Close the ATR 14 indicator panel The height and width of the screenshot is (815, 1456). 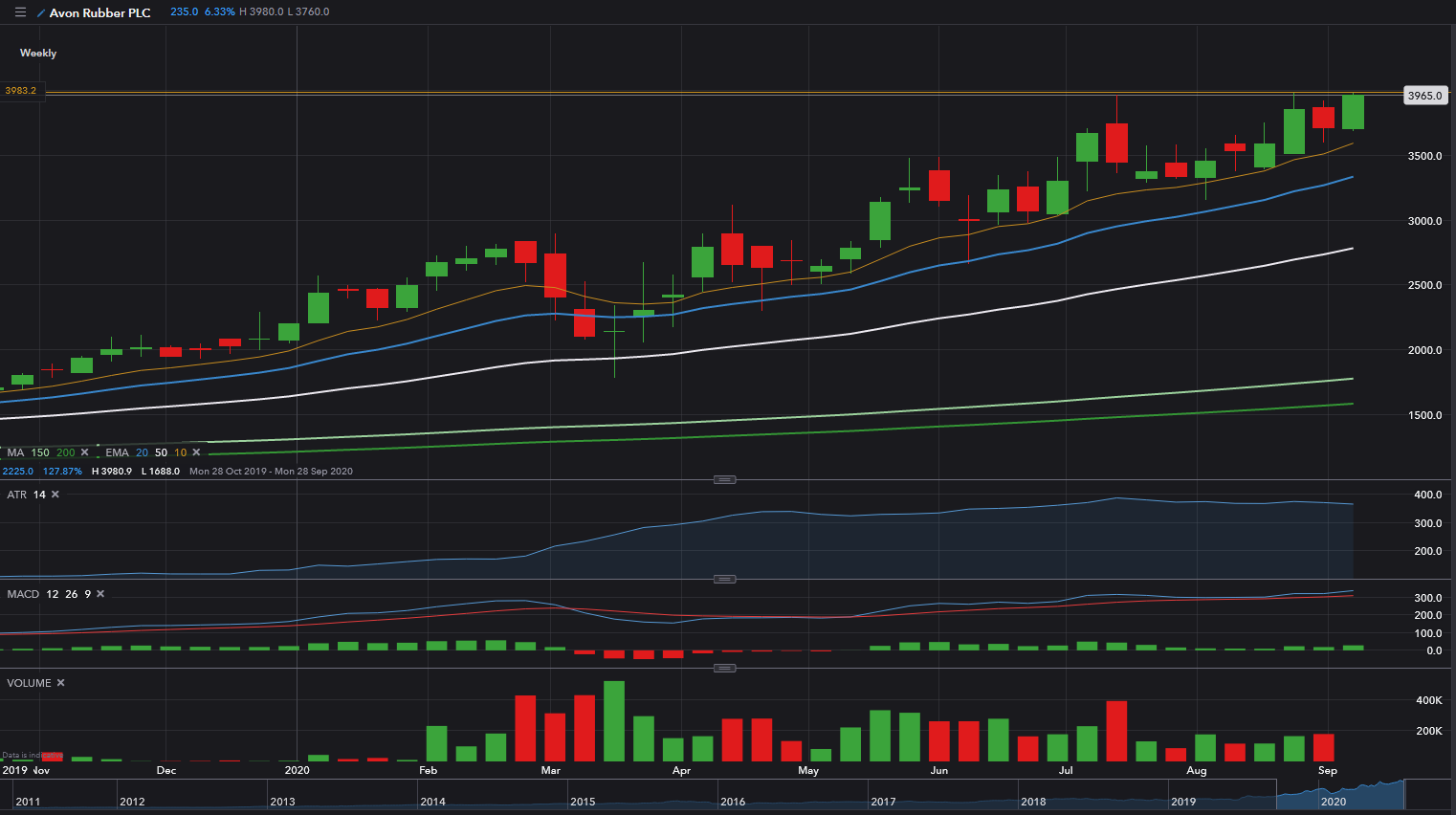click(x=55, y=495)
